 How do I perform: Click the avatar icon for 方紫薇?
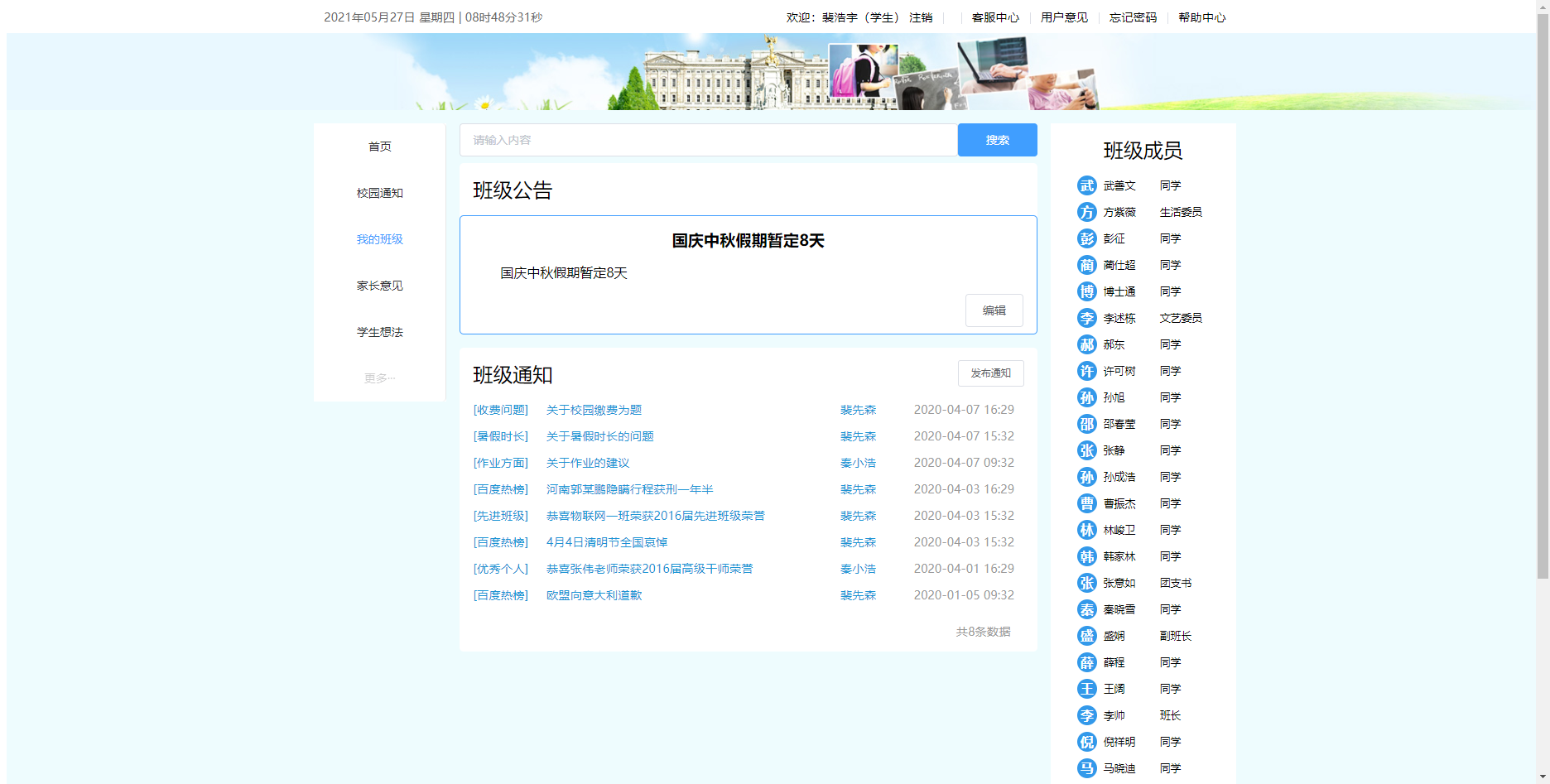pyautogui.click(x=1086, y=212)
